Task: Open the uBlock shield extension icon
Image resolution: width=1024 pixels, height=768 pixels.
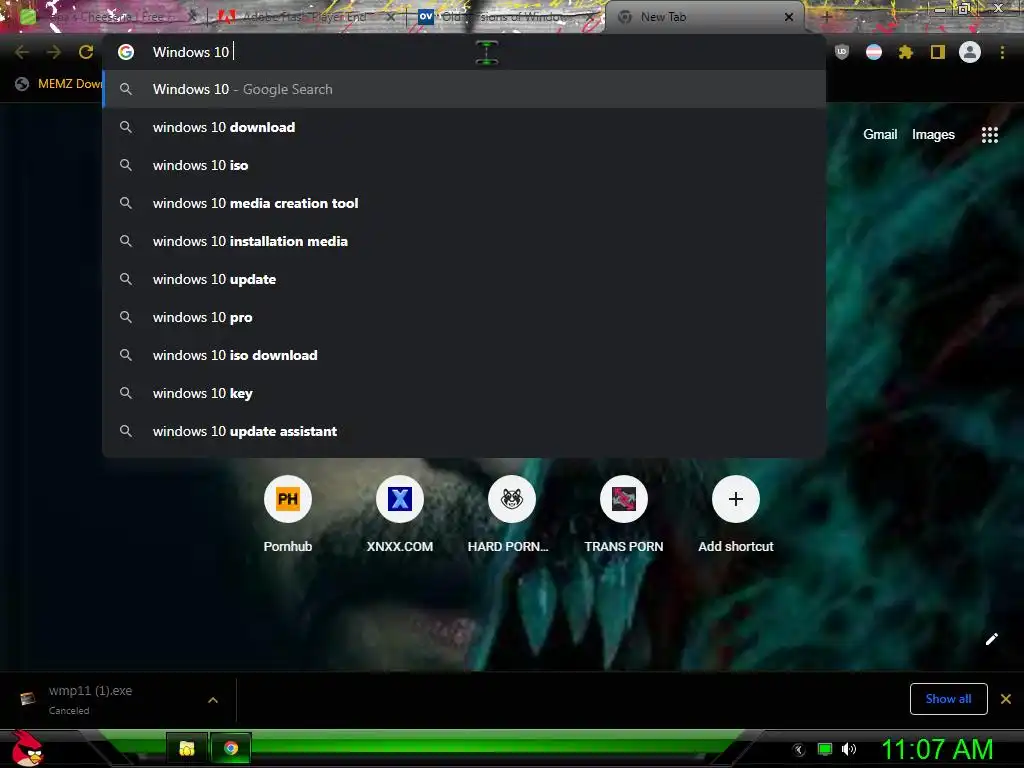Action: (842, 52)
